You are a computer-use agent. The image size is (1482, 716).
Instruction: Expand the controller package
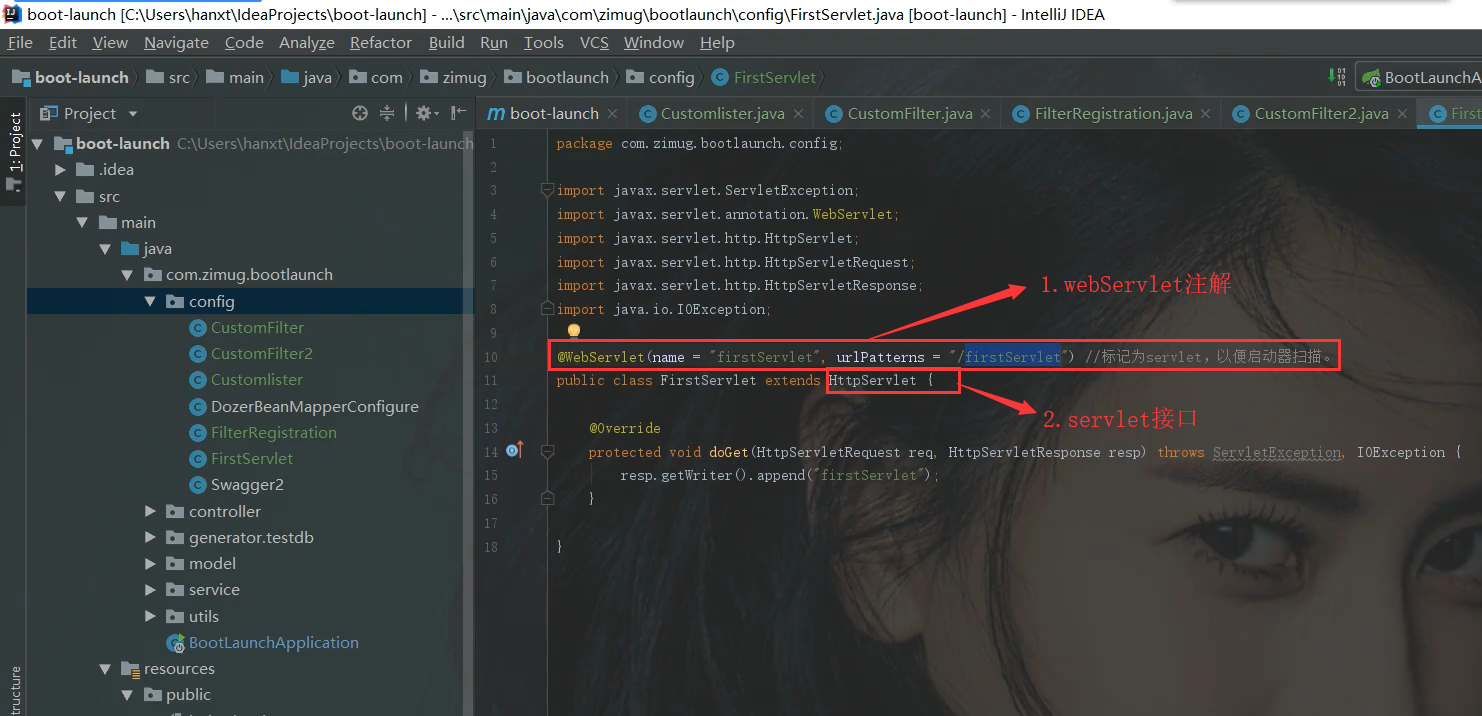pyautogui.click(x=150, y=512)
